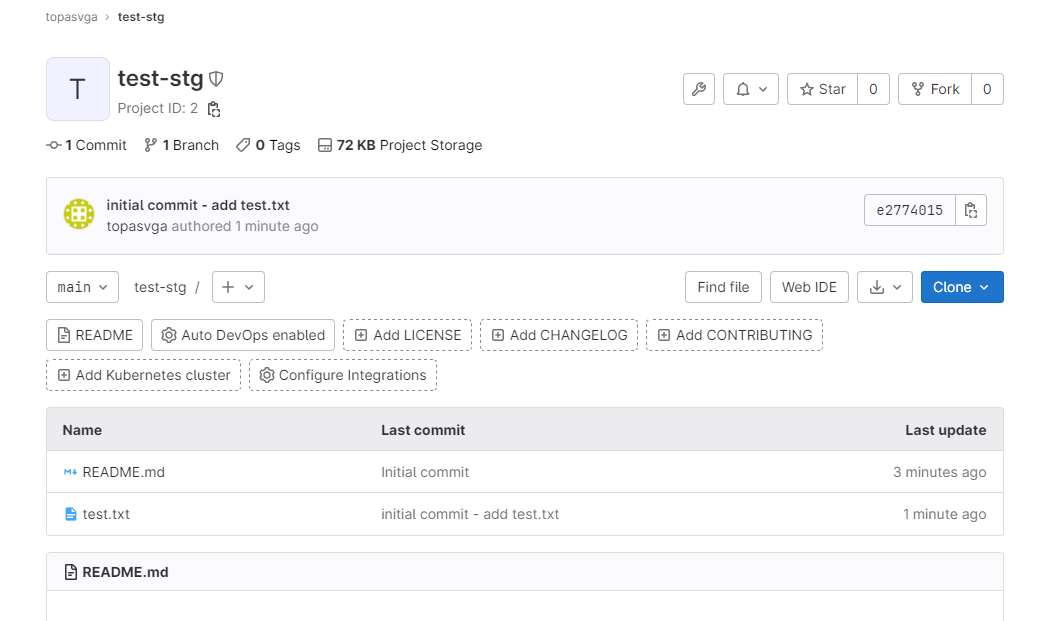The image size is (1057, 621).
Task: Go to topasvga in breadcrumb
Action: point(72,17)
